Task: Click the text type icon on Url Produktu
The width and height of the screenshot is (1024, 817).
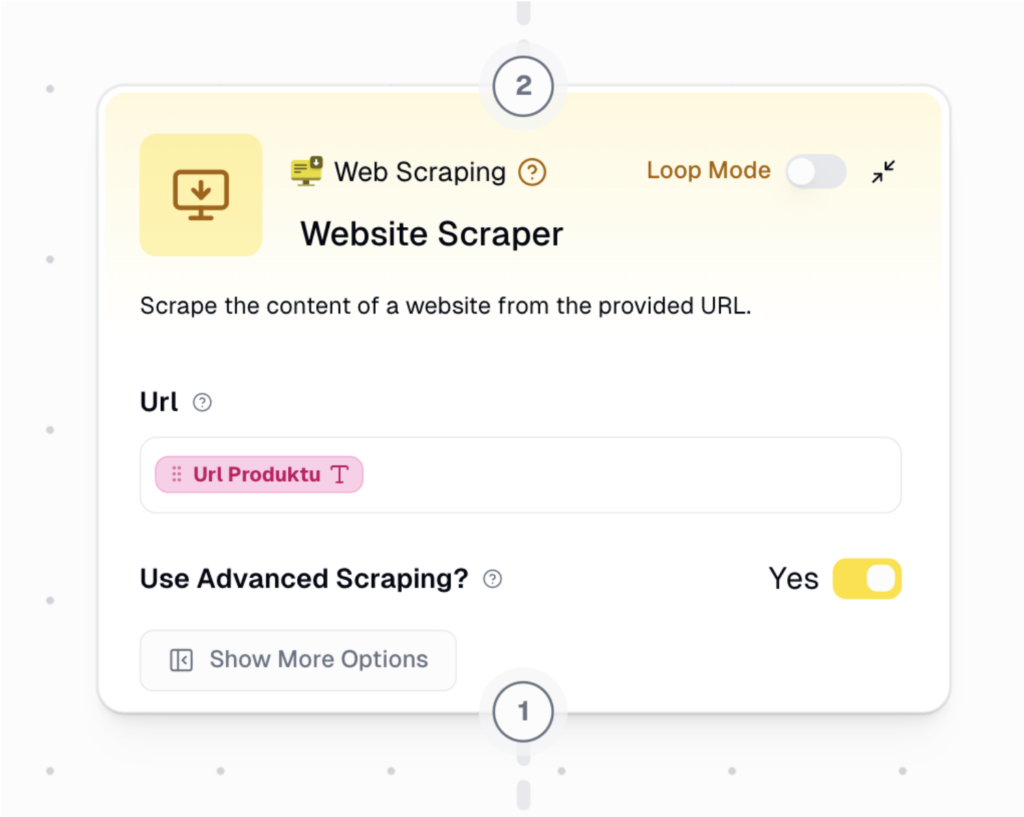Action: click(340, 475)
